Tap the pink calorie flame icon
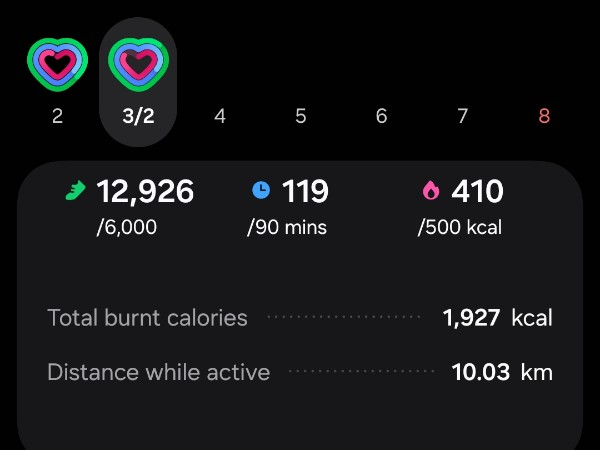The width and height of the screenshot is (600, 450). [431, 190]
